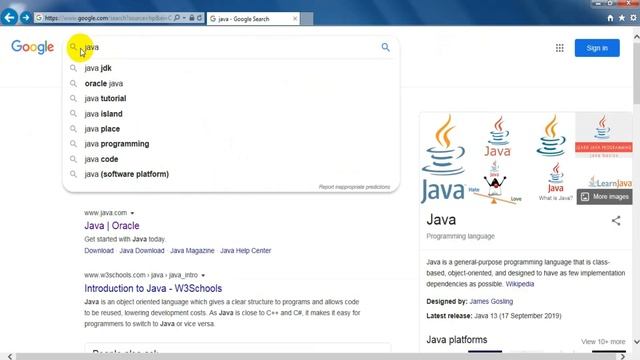Expand the w3schools result dropdown arrow

pos(203,276)
